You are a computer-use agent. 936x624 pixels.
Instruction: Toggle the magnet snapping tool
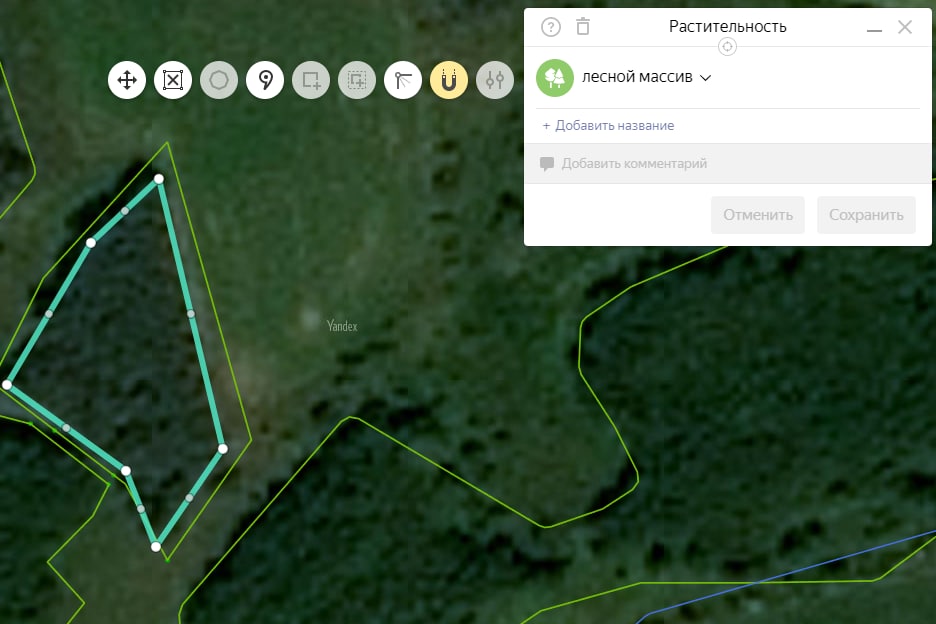(x=449, y=80)
